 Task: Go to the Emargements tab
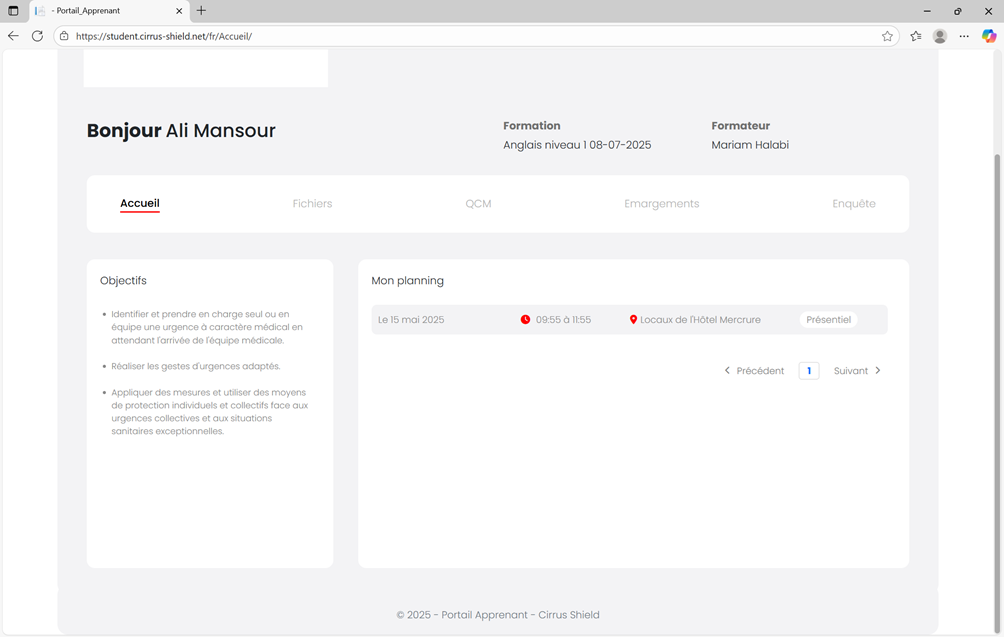tap(661, 204)
